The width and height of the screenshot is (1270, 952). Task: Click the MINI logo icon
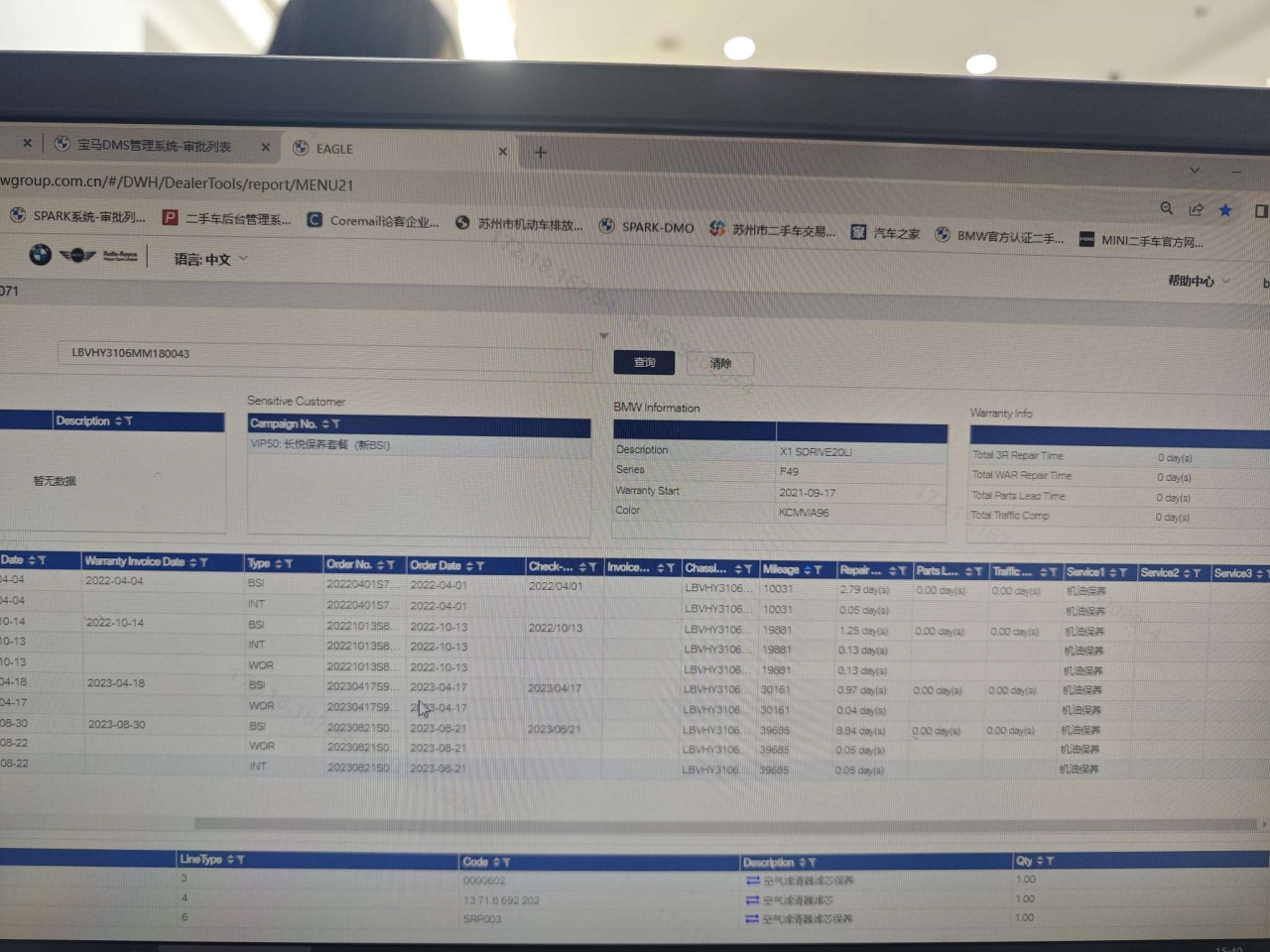click(77, 256)
